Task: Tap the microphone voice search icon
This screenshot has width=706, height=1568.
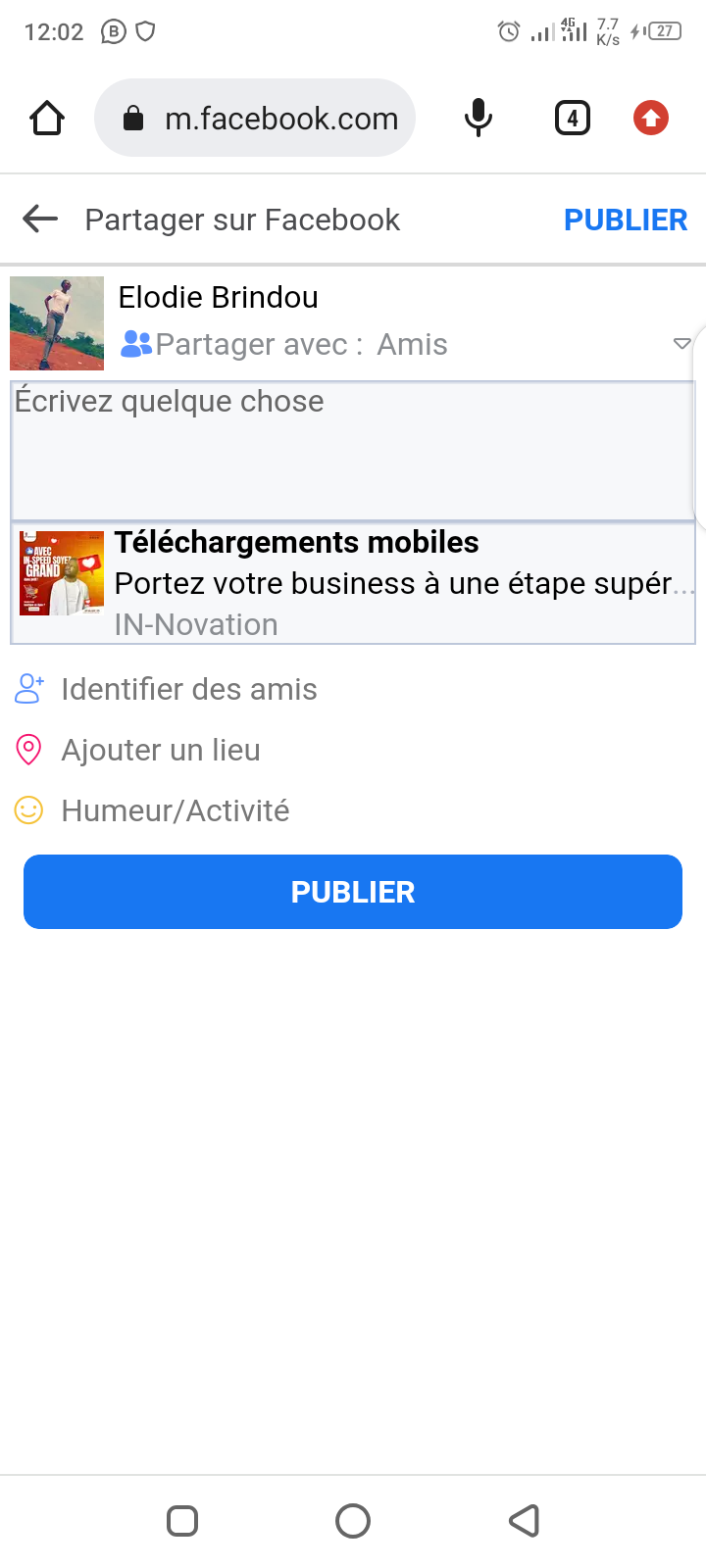Action: (x=478, y=119)
